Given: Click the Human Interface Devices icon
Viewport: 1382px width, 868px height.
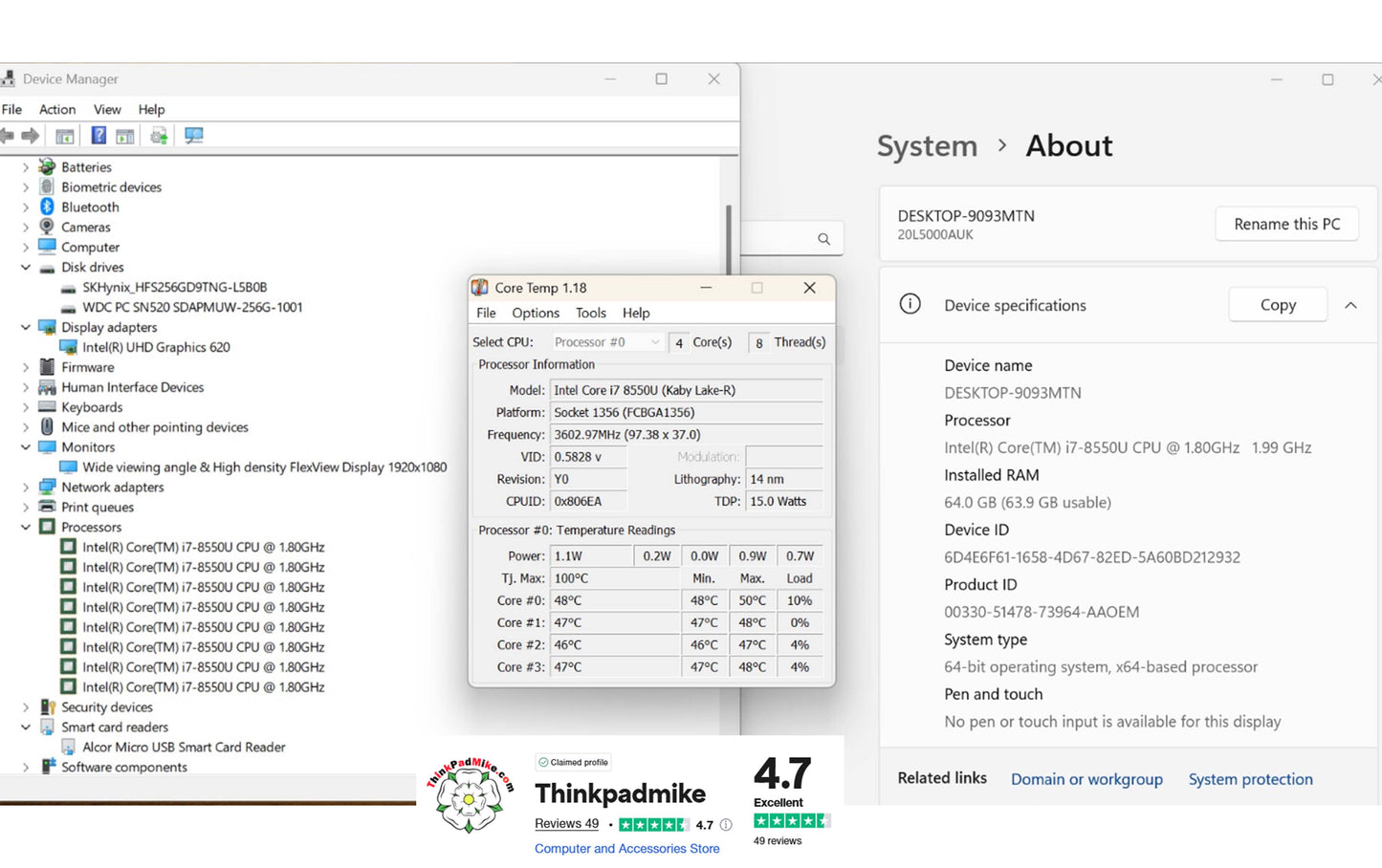Looking at the screenshot, I should pos(47,387).
